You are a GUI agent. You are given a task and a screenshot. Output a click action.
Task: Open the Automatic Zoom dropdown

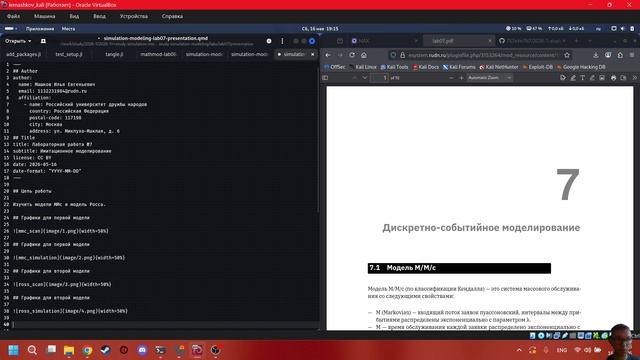[489, 78]
